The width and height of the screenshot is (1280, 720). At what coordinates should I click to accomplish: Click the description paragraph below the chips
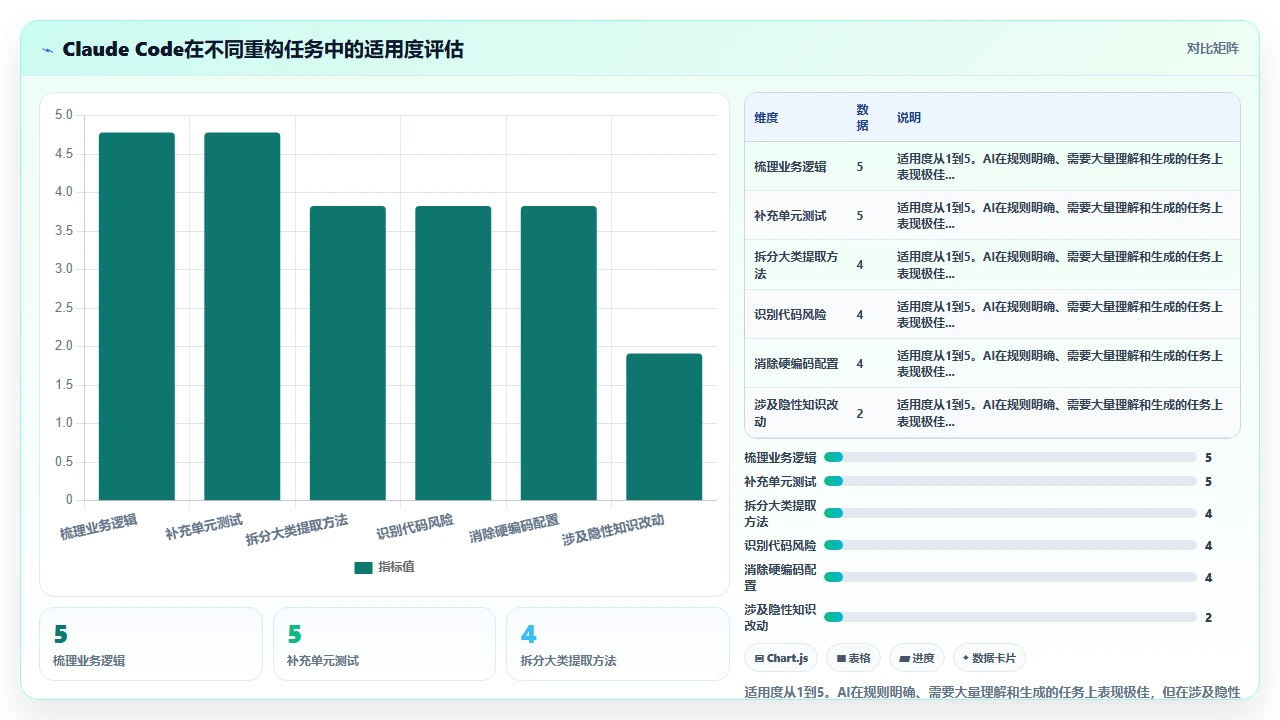(x=993, y=692)
